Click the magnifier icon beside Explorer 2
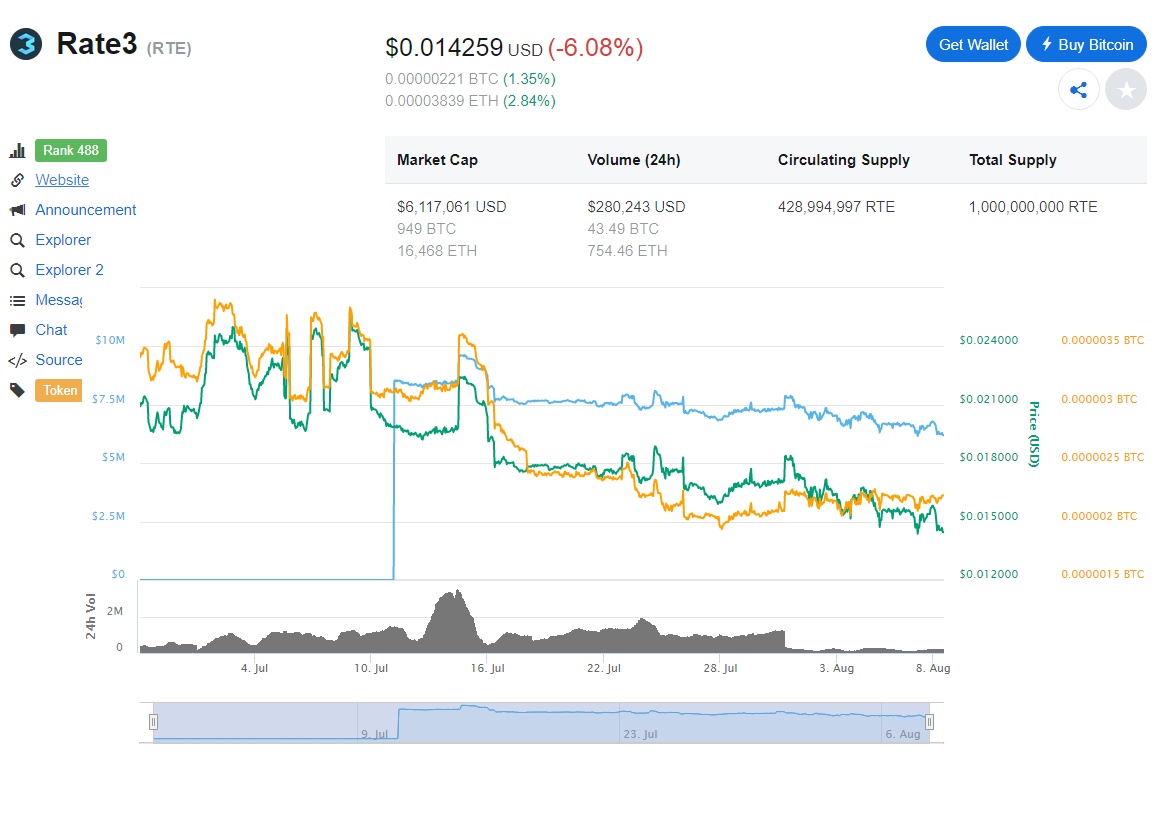 17,270
